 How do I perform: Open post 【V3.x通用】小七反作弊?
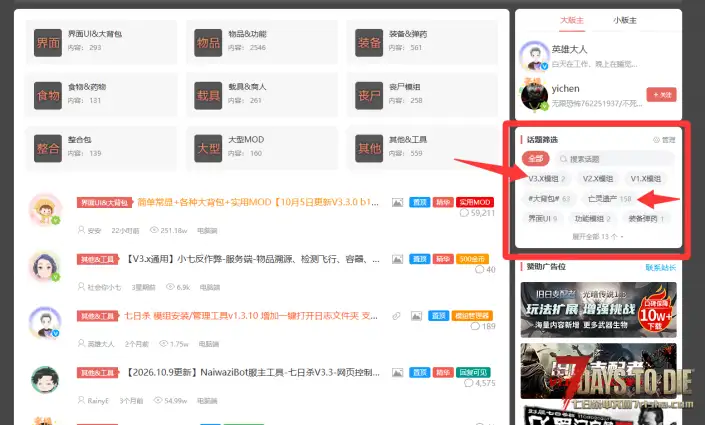tap(252, 259)
